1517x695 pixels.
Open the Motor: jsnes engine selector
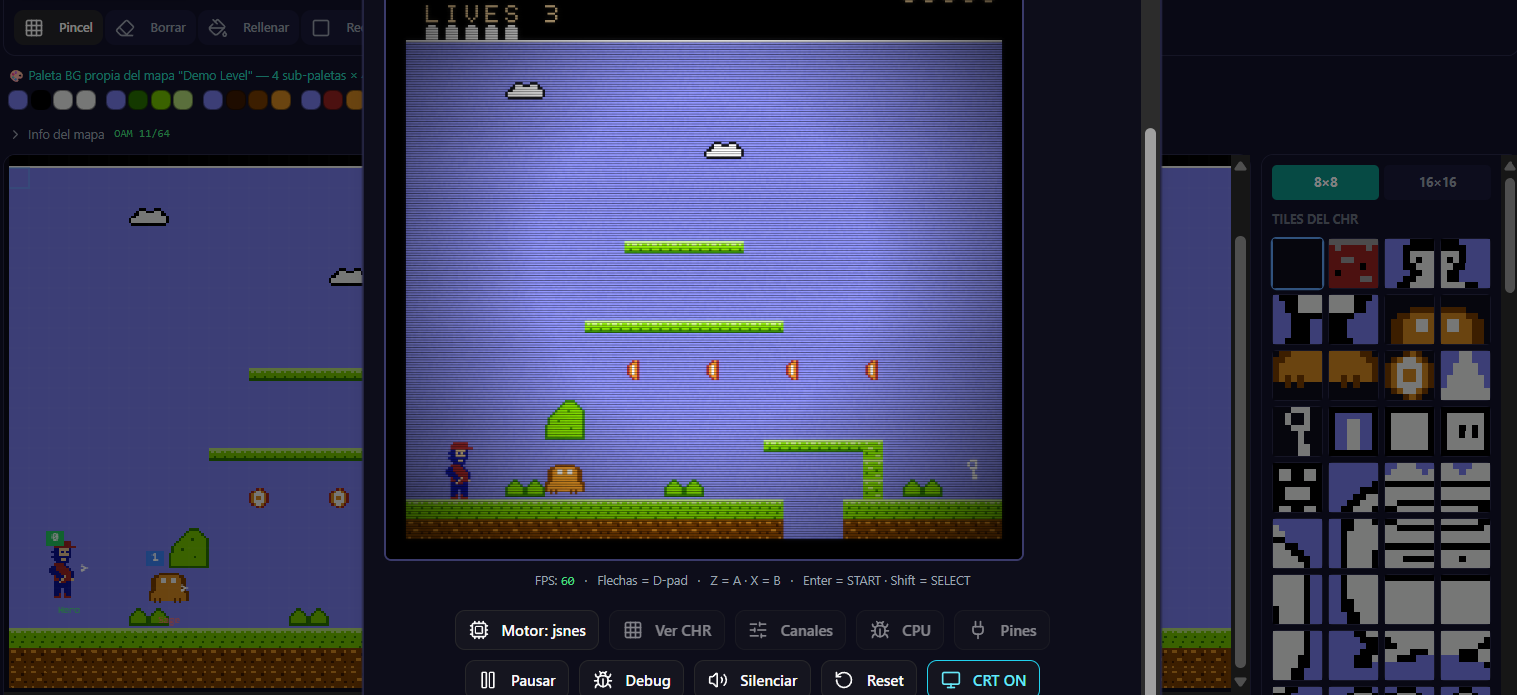pos(527,630)
